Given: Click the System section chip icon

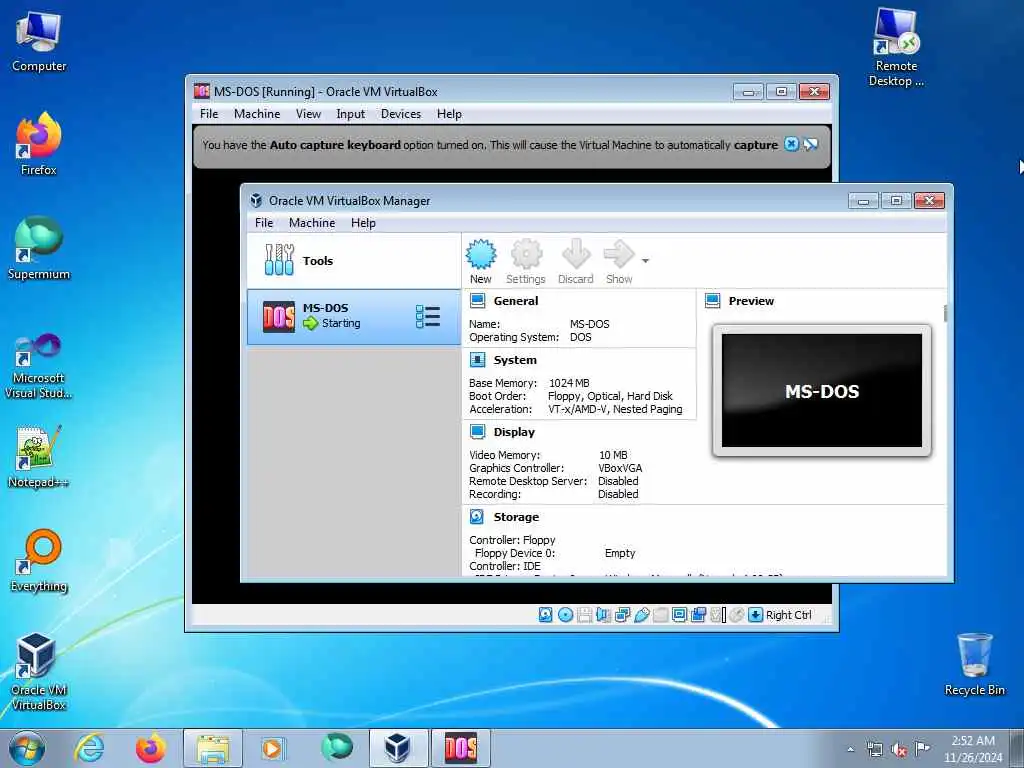Looking at the screenshot, I should [477, 360].
